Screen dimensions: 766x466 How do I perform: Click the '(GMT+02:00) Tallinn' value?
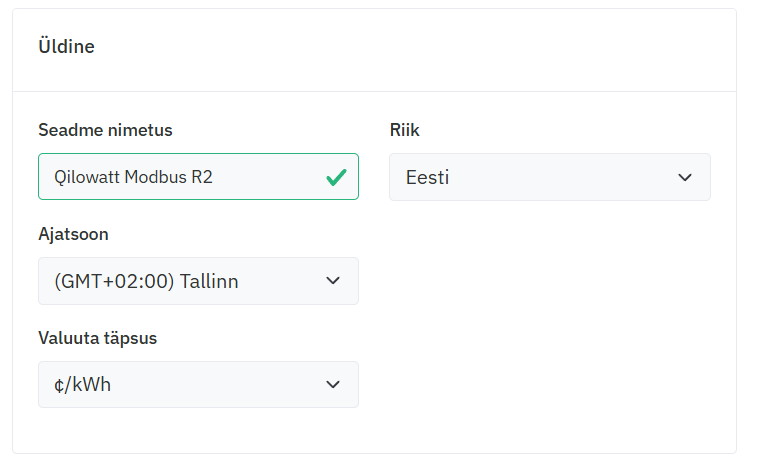click(x=146, y=281)
